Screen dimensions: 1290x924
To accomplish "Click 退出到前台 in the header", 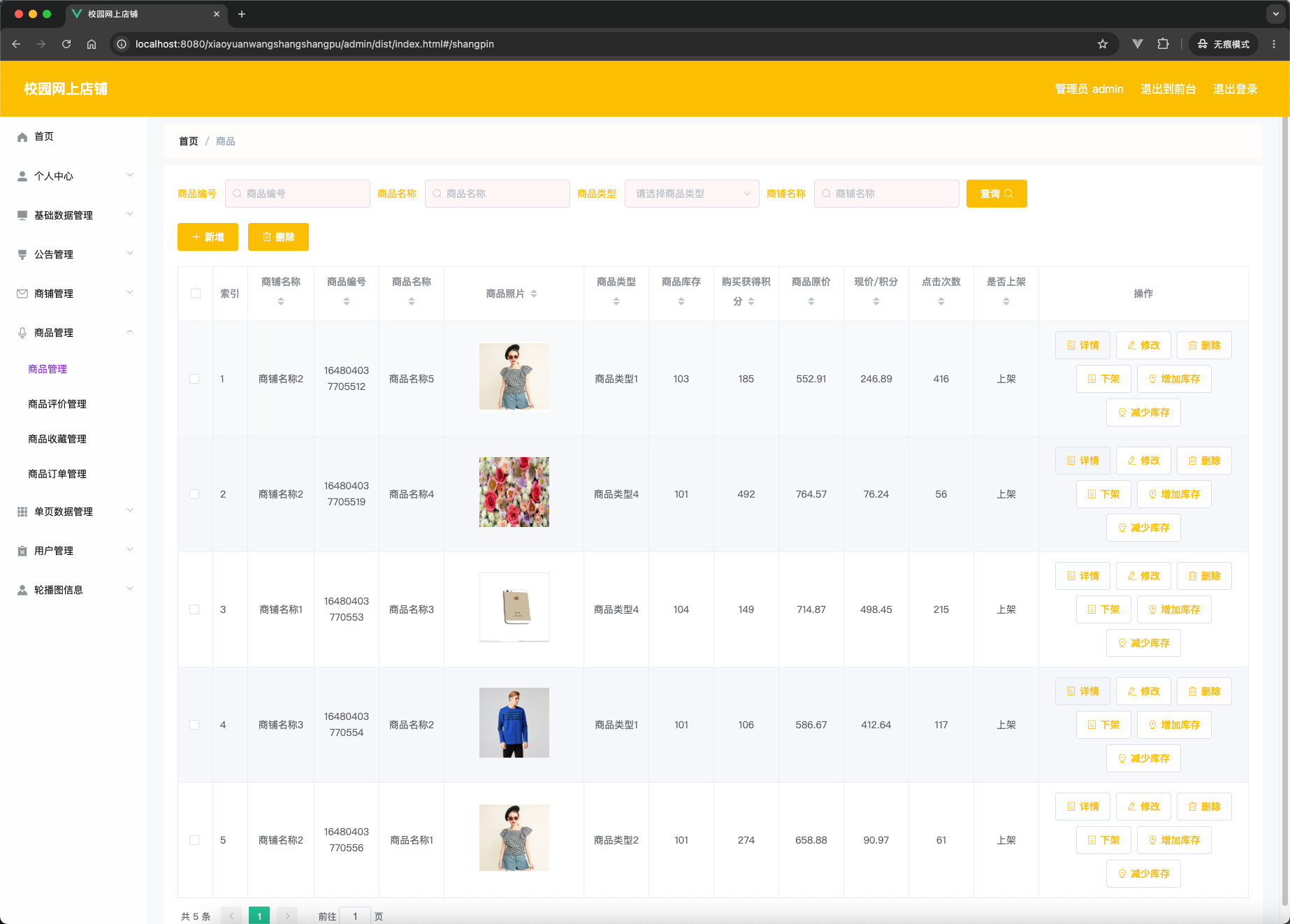I will (x=1168, y=89).
